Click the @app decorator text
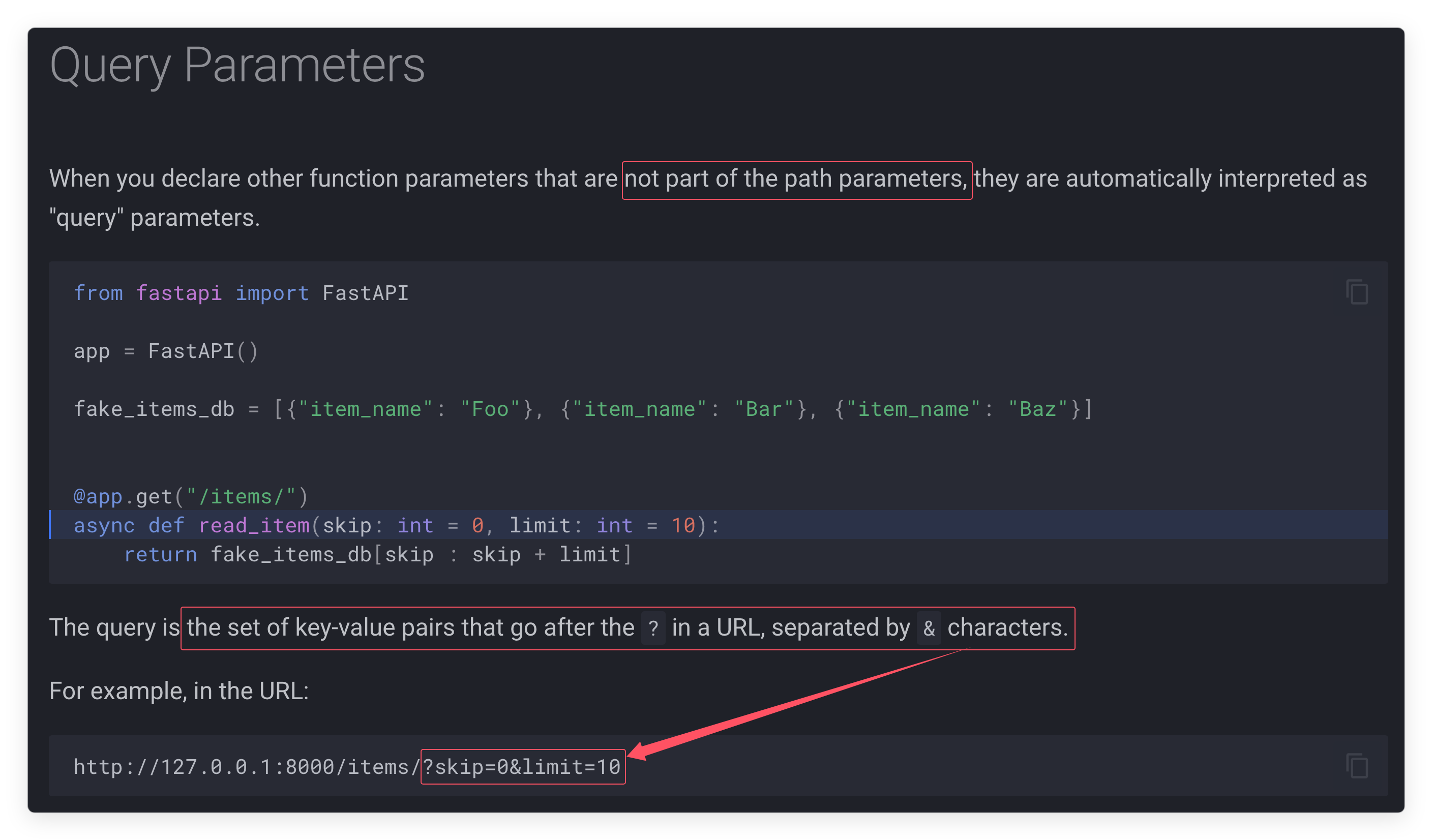 pos(98,497)
